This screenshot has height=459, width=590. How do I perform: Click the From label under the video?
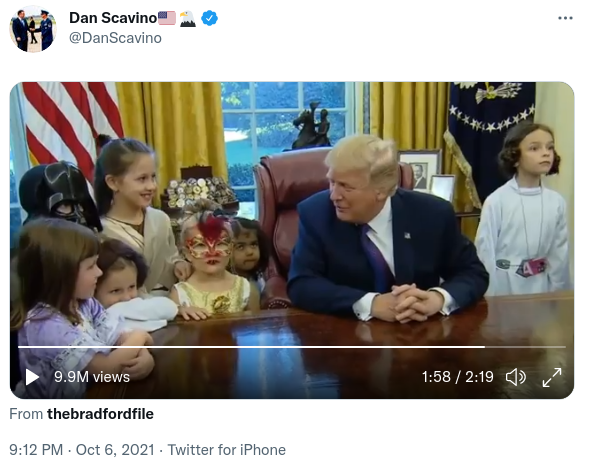tap(26, 414)
